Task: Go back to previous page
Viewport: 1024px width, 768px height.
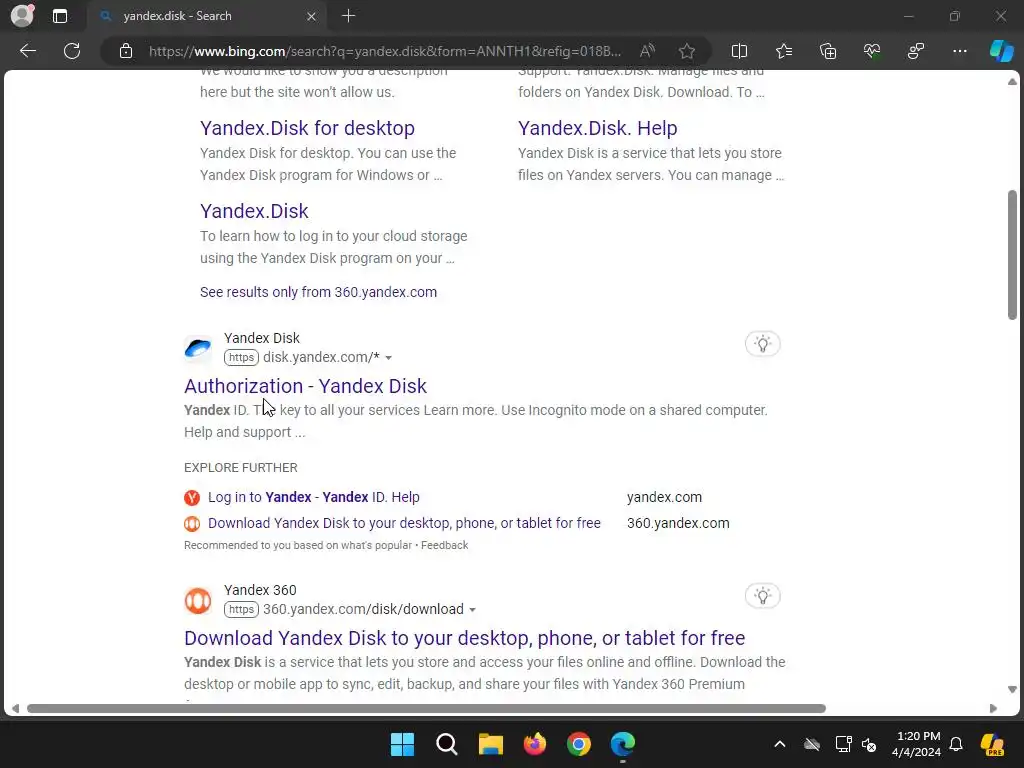Action: click(28, 51)
